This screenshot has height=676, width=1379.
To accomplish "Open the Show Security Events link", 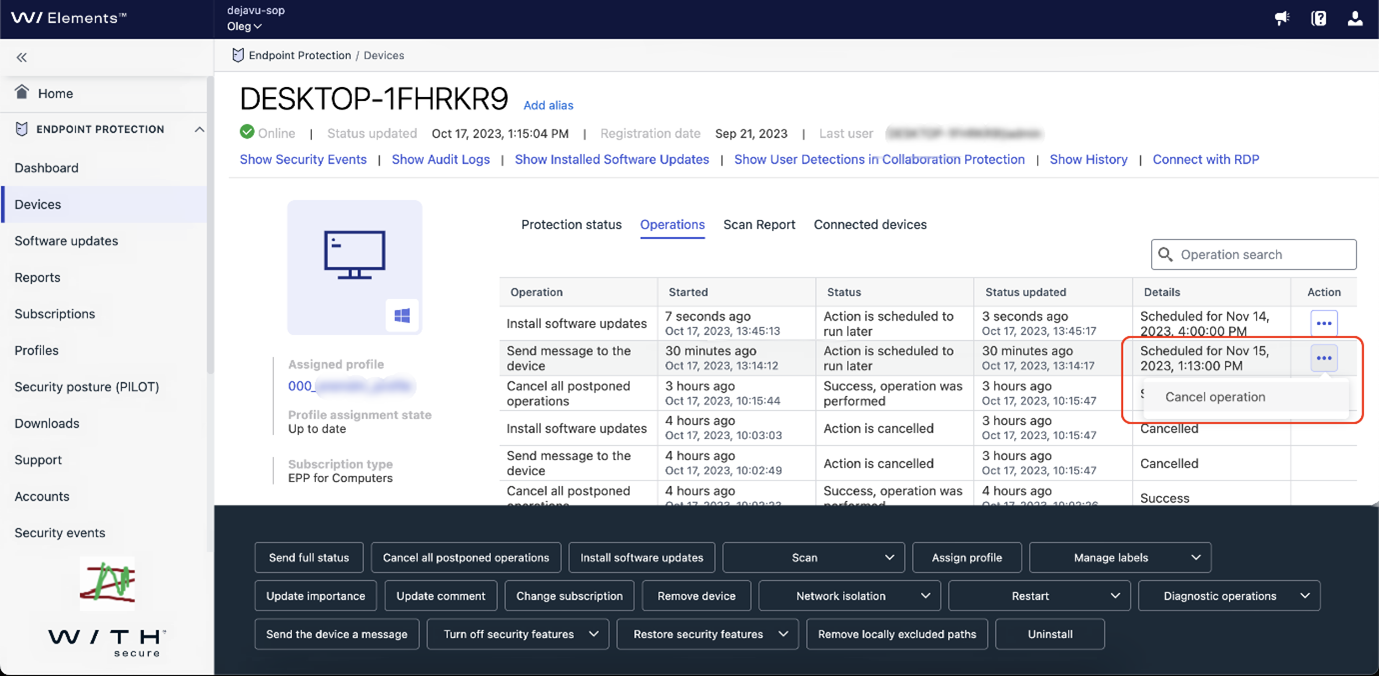I will coord(303,159).
